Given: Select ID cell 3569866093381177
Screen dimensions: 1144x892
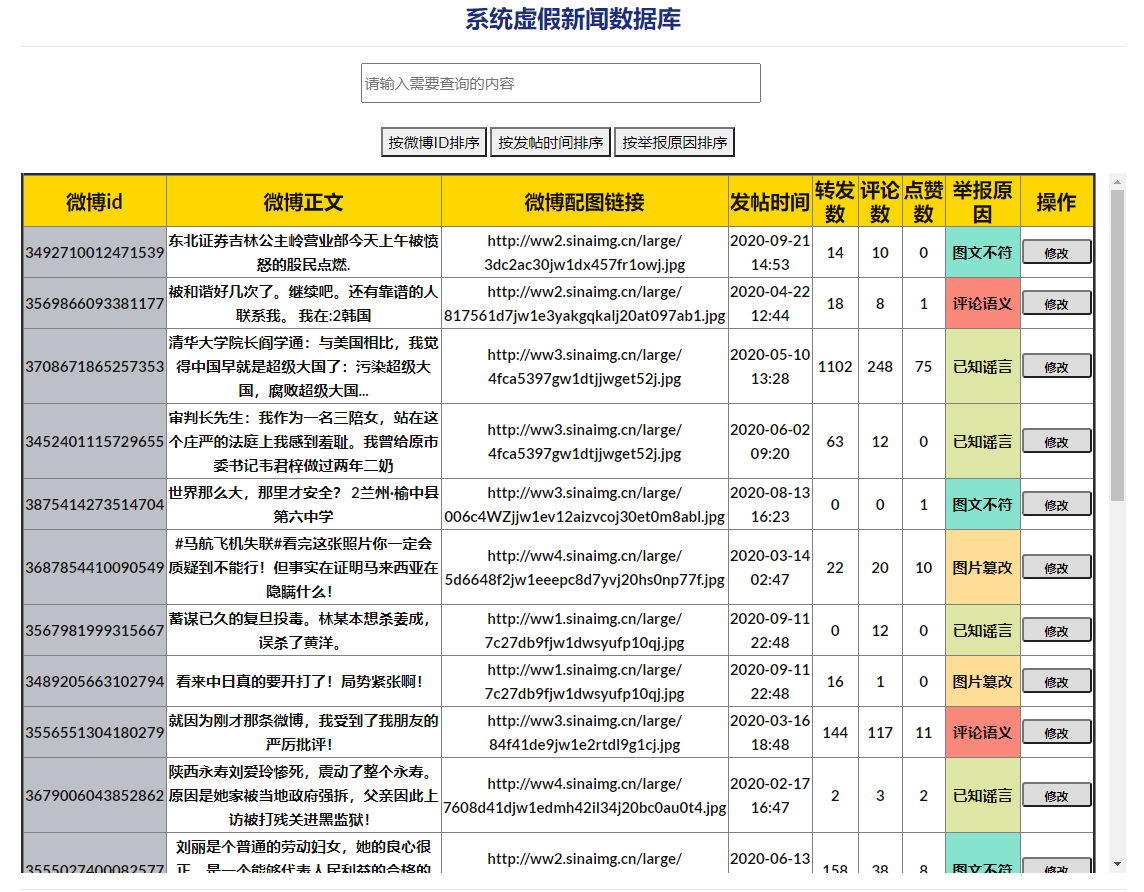Looking at the screenshot, I should [x=95, y=303].
